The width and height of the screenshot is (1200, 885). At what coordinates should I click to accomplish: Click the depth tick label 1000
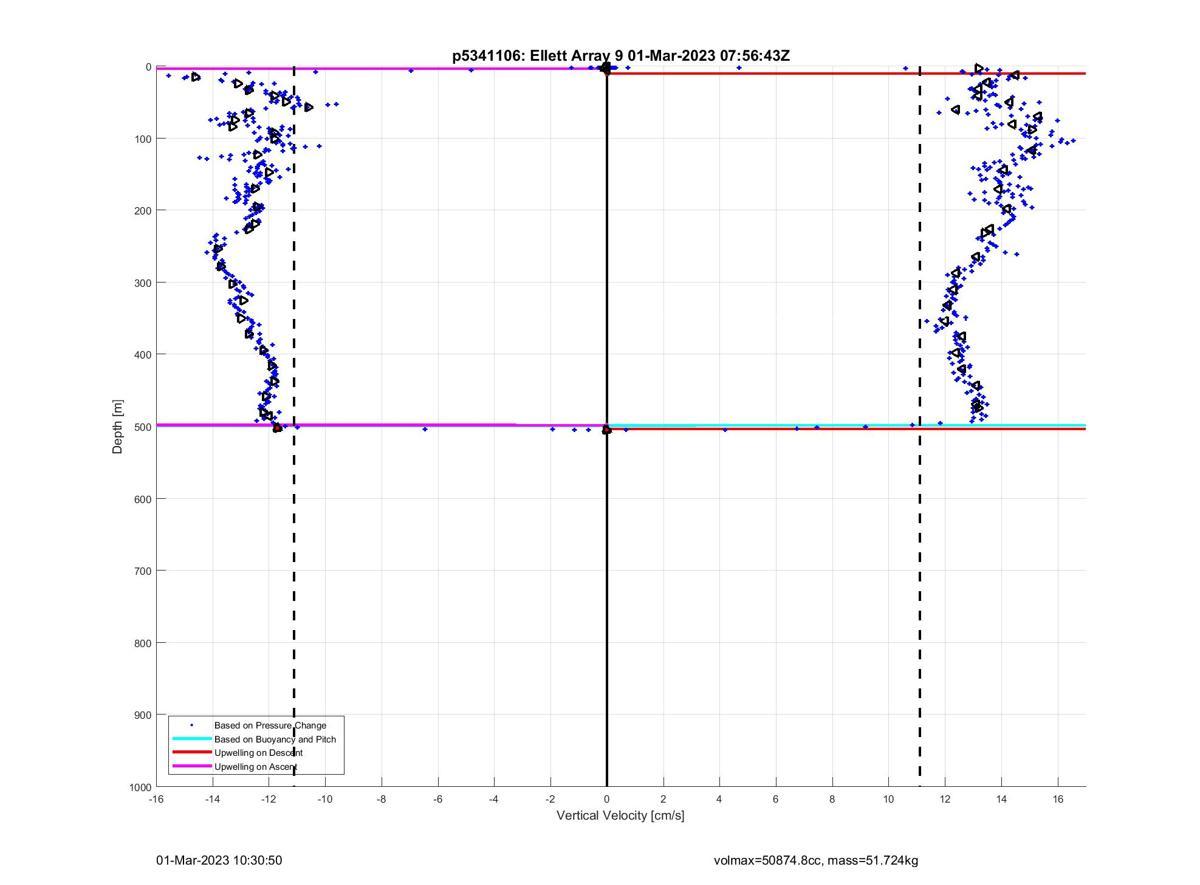click(x=139, y=788)
